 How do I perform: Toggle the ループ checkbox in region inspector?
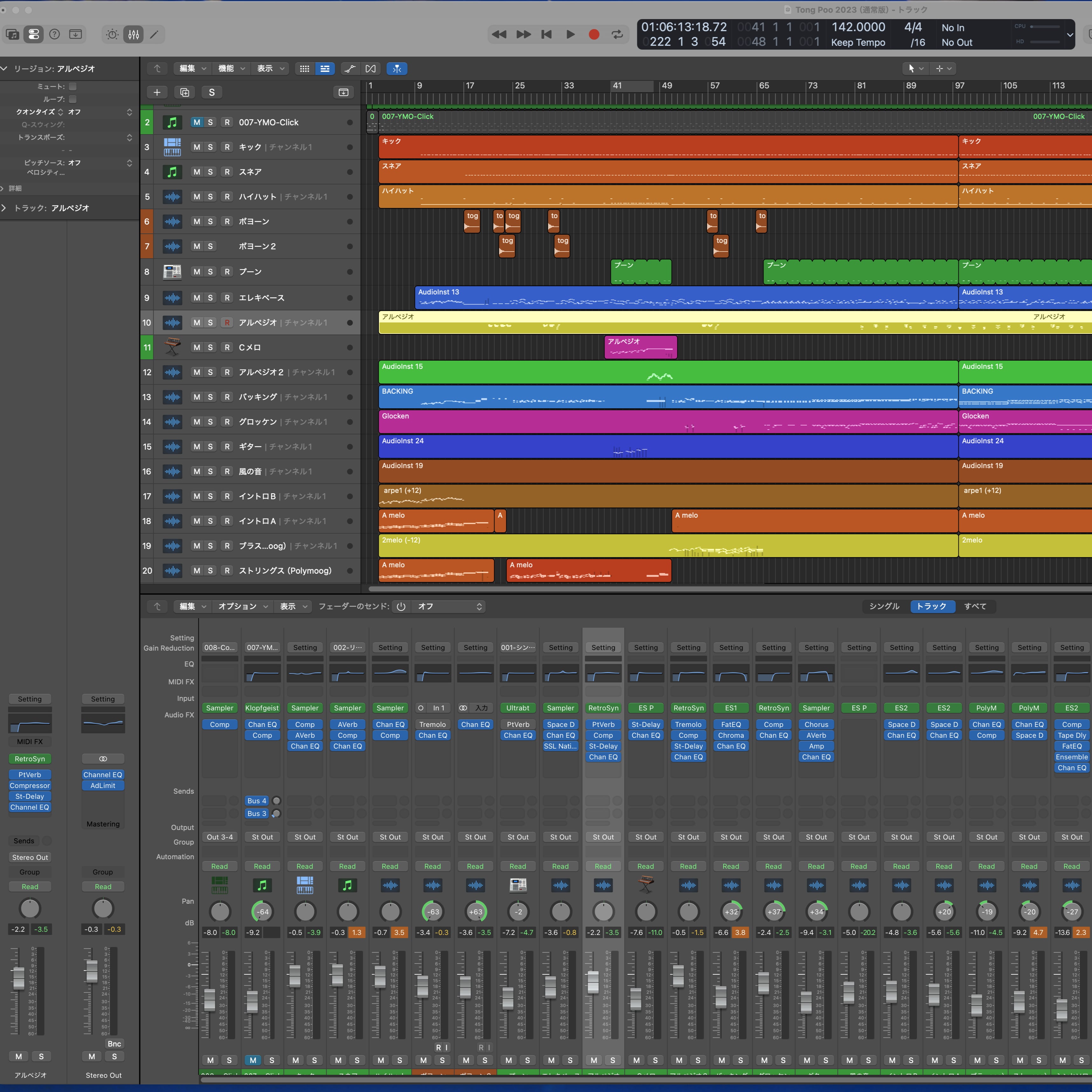(73, 99)
